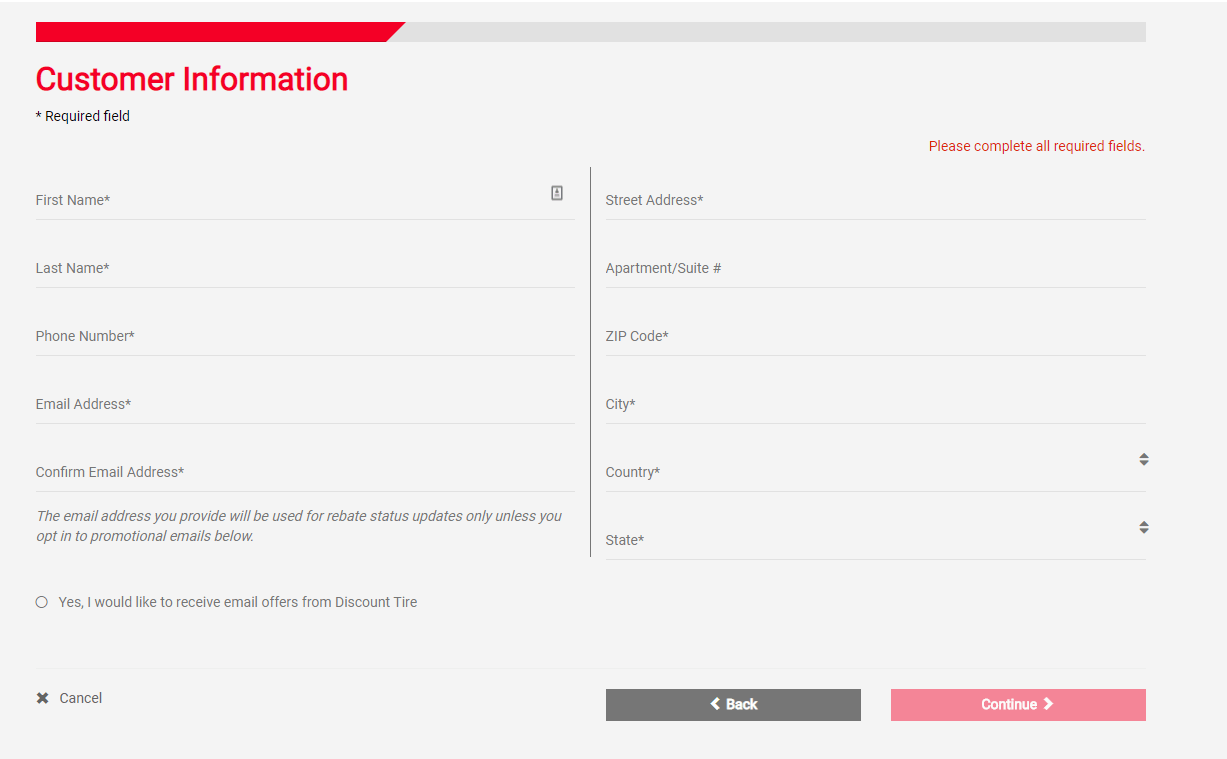Focus the Email Address field
This screenshot has height=759, width=1227.
(x=305, y=404)
